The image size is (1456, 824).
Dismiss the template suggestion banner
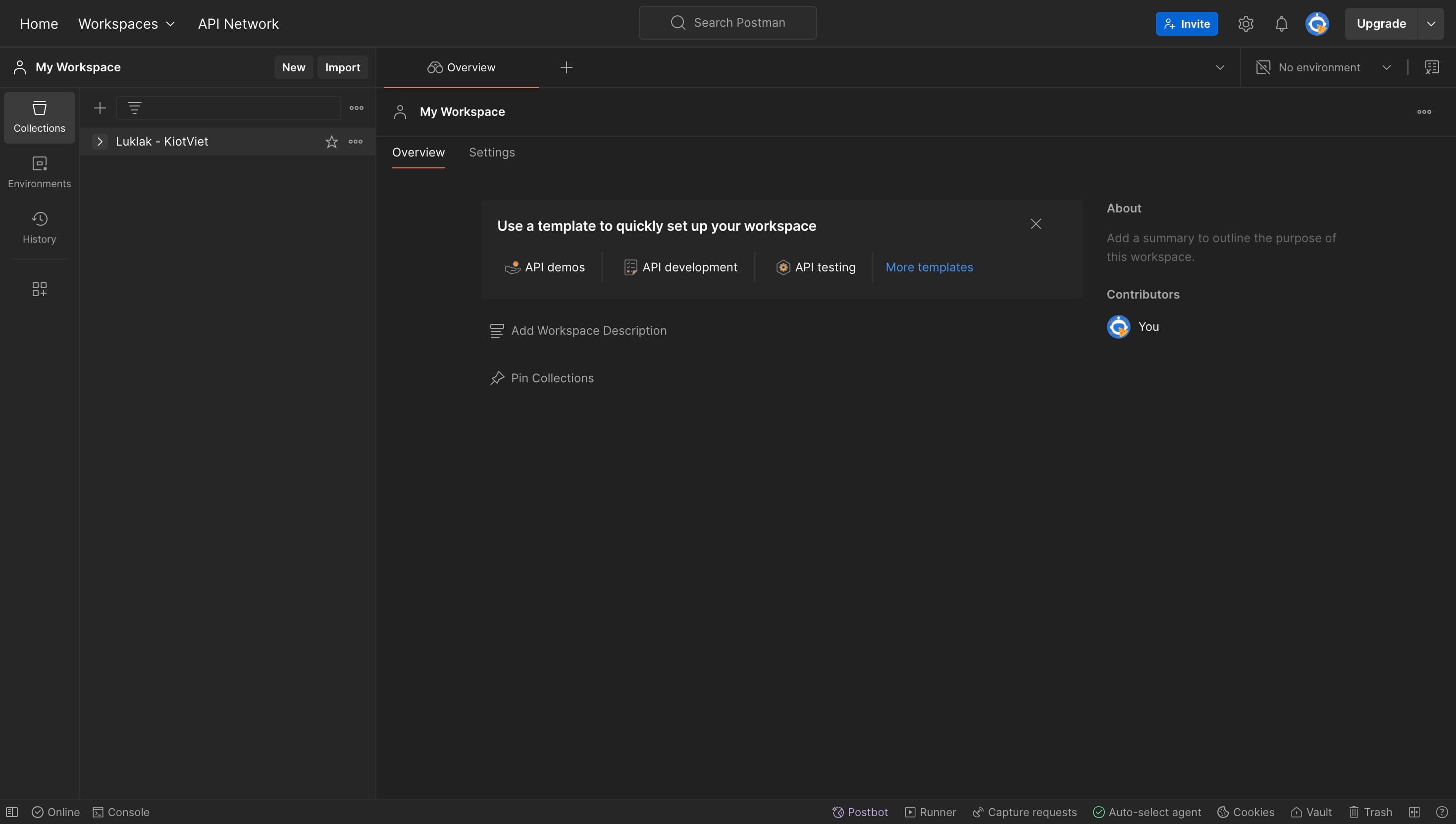click(1036, 224)
